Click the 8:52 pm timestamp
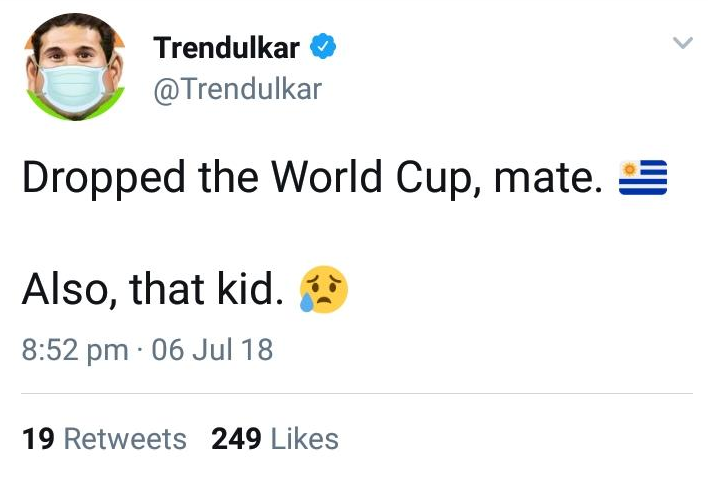708x477 pixels. 74,350
